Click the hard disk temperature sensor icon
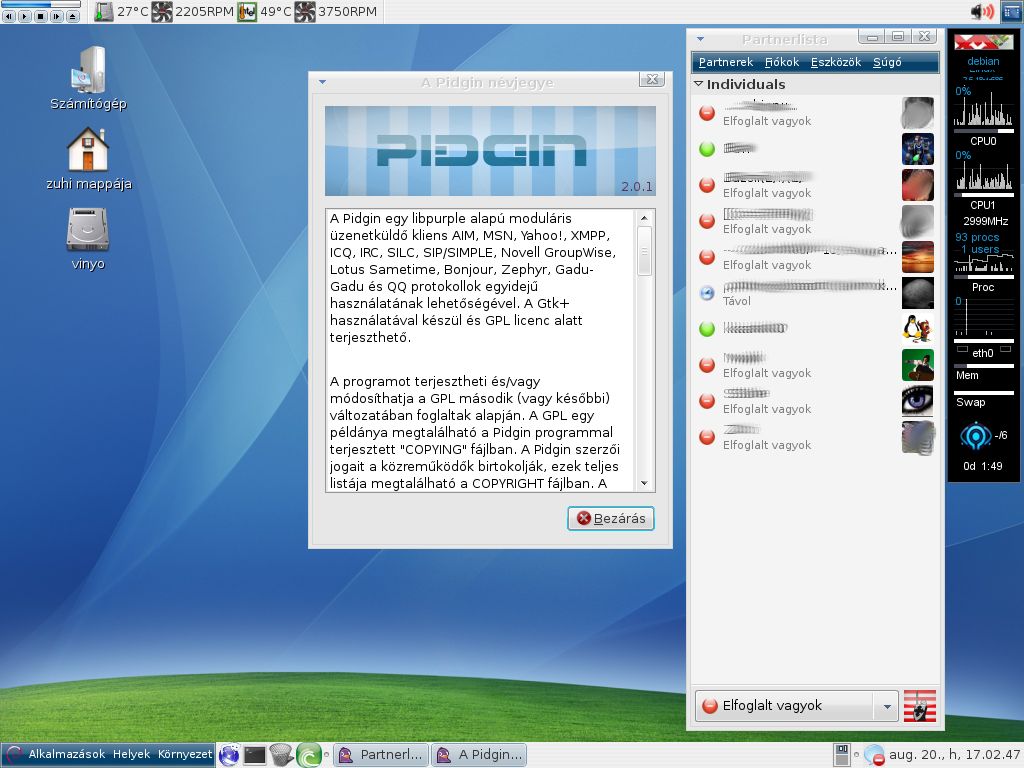This screenshot has width=1024, height=768. click(104, 12)
